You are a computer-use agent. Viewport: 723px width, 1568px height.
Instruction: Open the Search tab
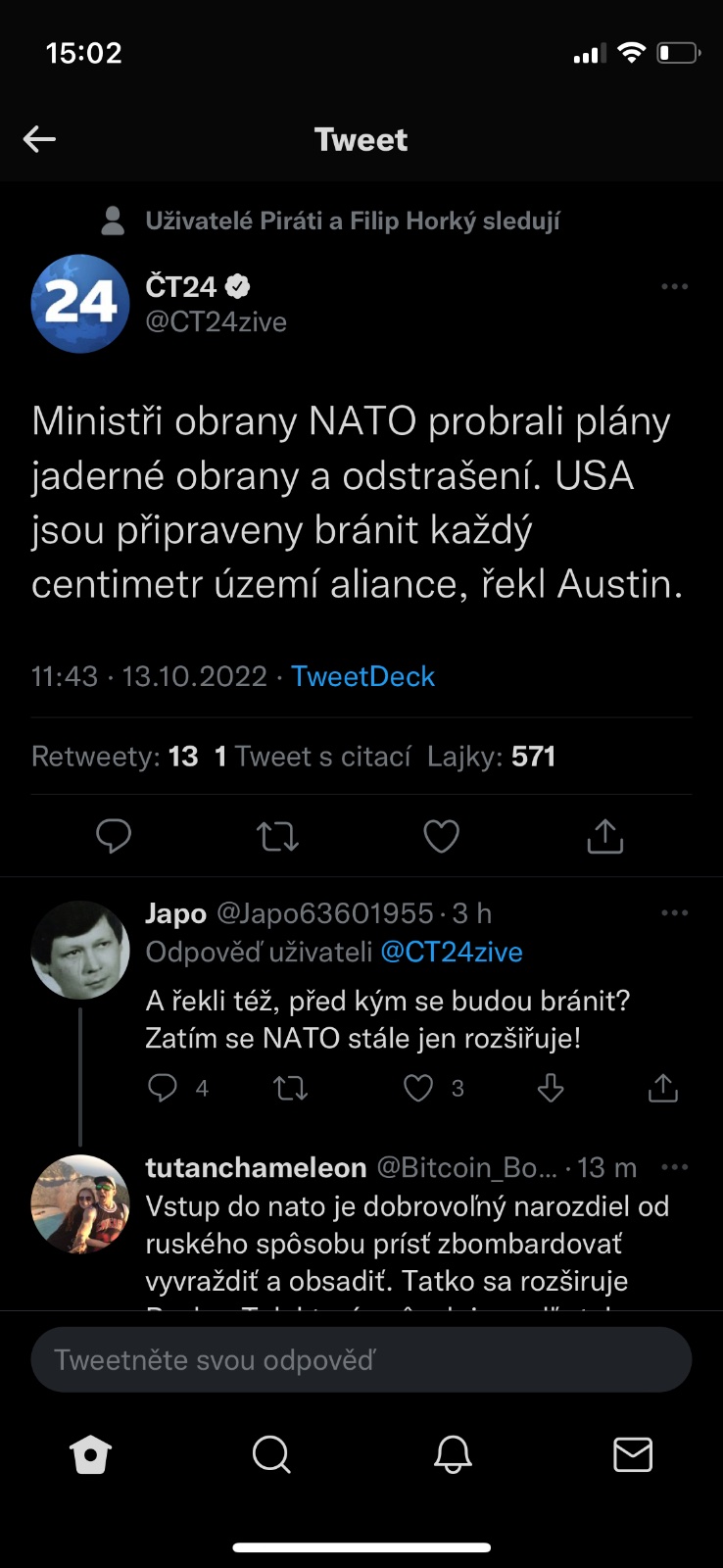[x=271, y=1455]
